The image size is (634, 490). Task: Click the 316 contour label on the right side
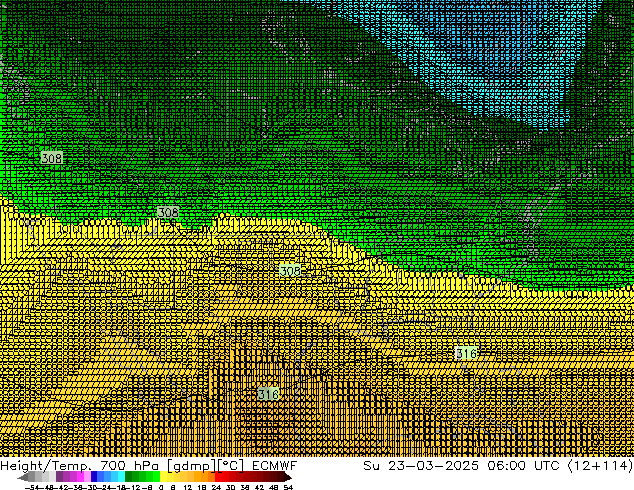(466, 353)
